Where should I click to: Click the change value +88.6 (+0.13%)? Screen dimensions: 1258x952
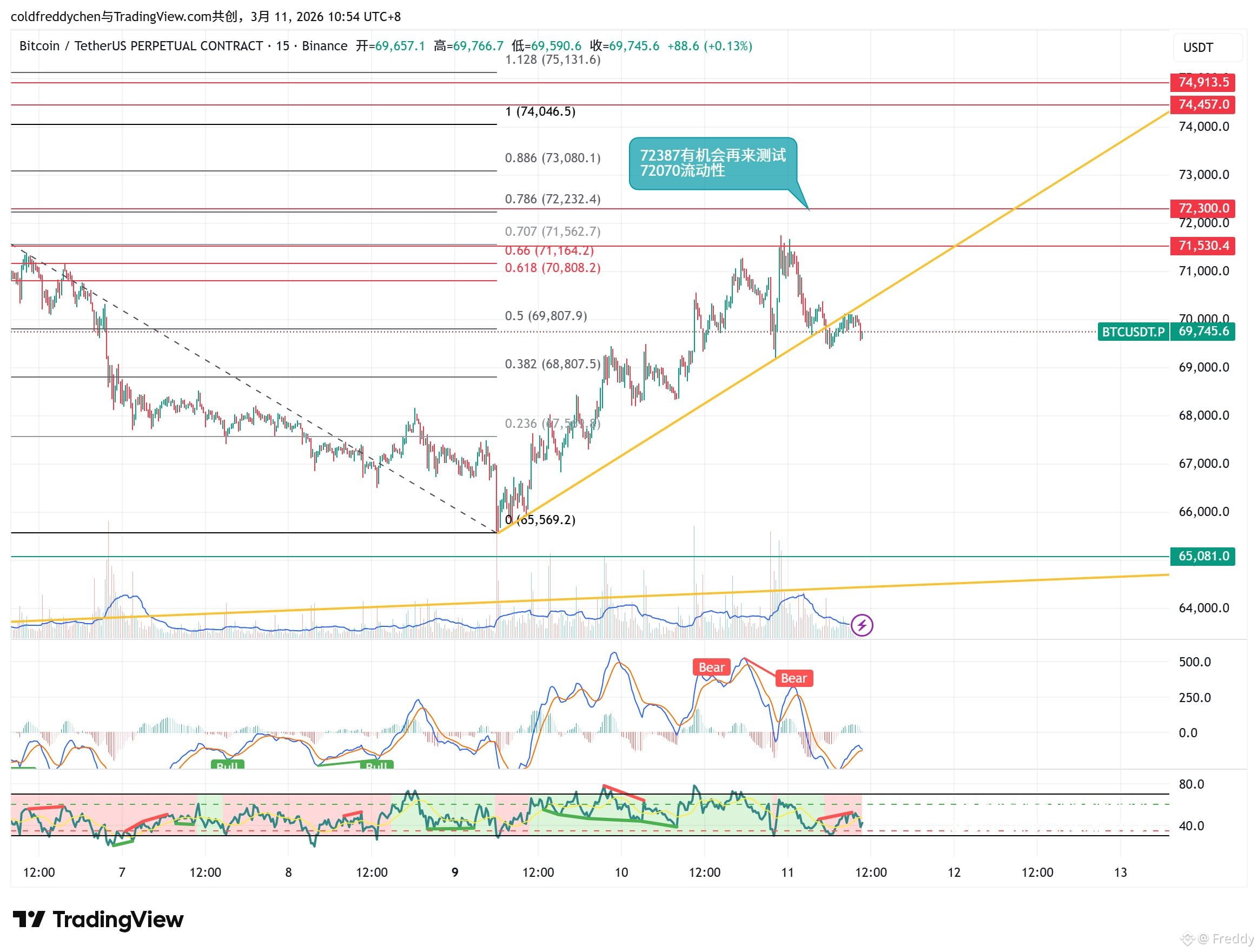[710, 46]
